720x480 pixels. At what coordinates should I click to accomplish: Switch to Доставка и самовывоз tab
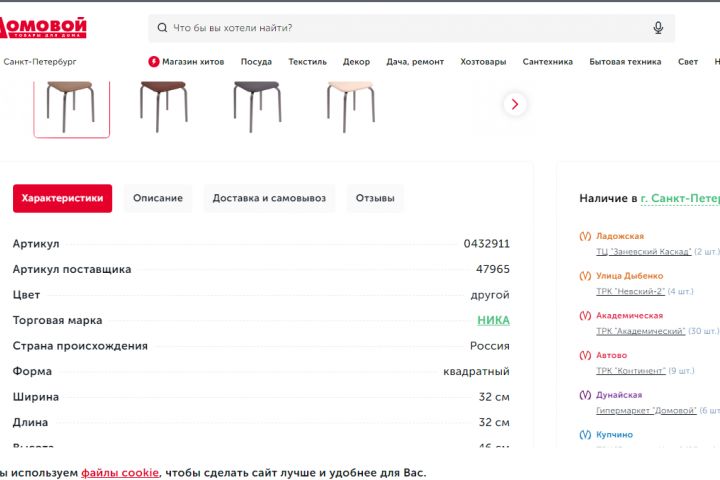269,198
